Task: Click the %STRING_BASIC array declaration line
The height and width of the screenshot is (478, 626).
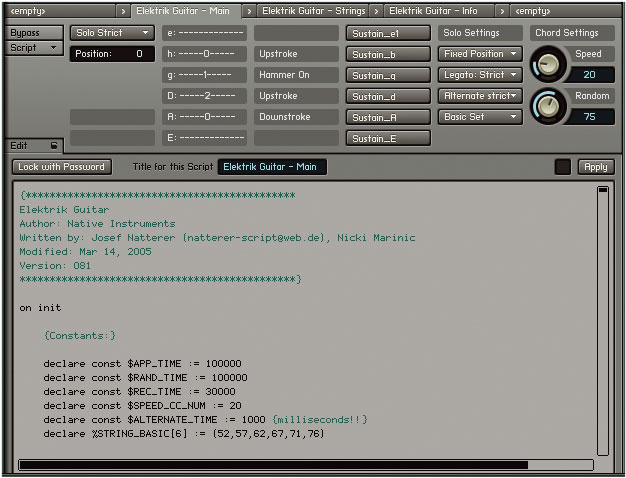Action: click(x=184, y=434)
